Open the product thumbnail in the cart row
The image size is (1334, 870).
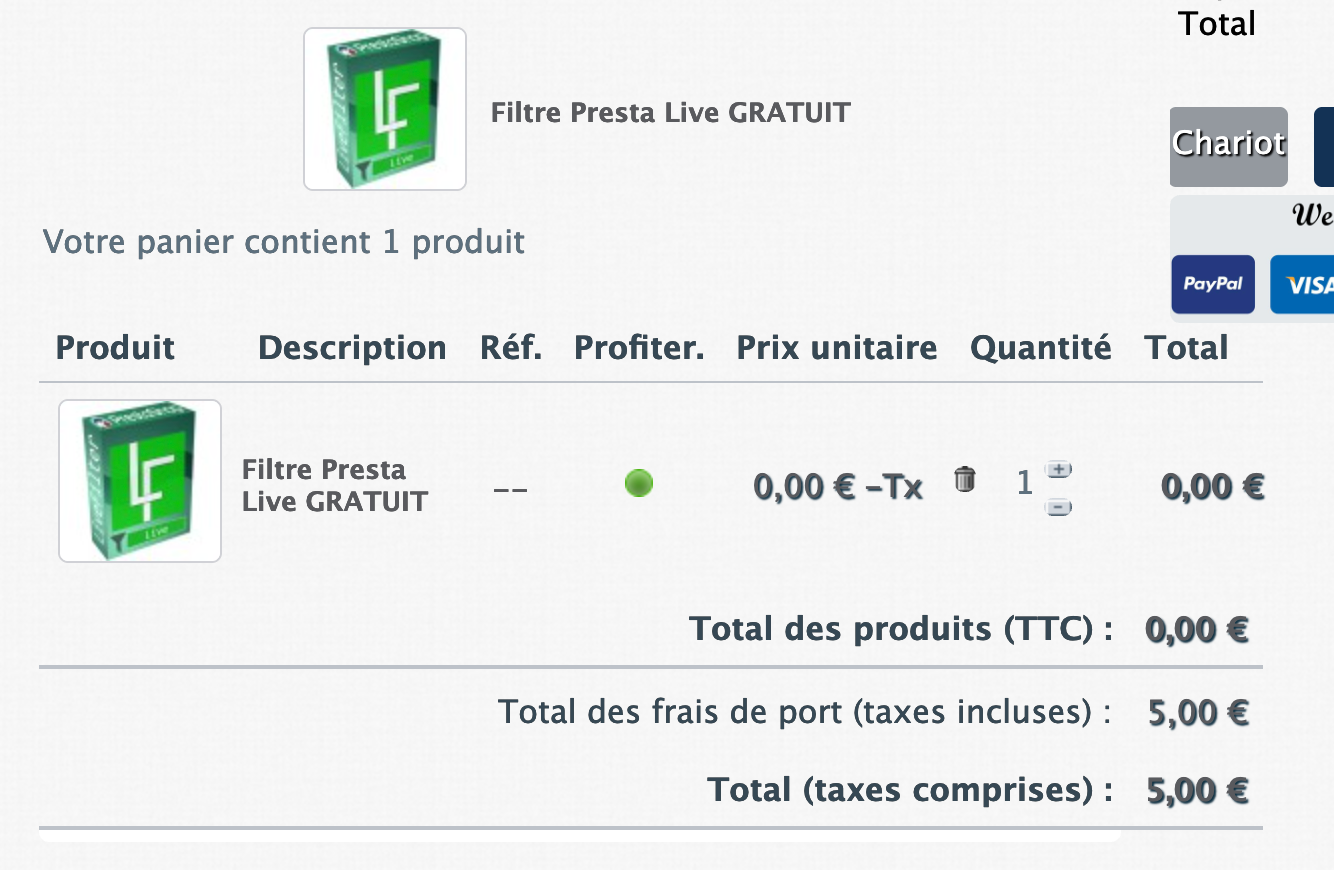(140, 481)
